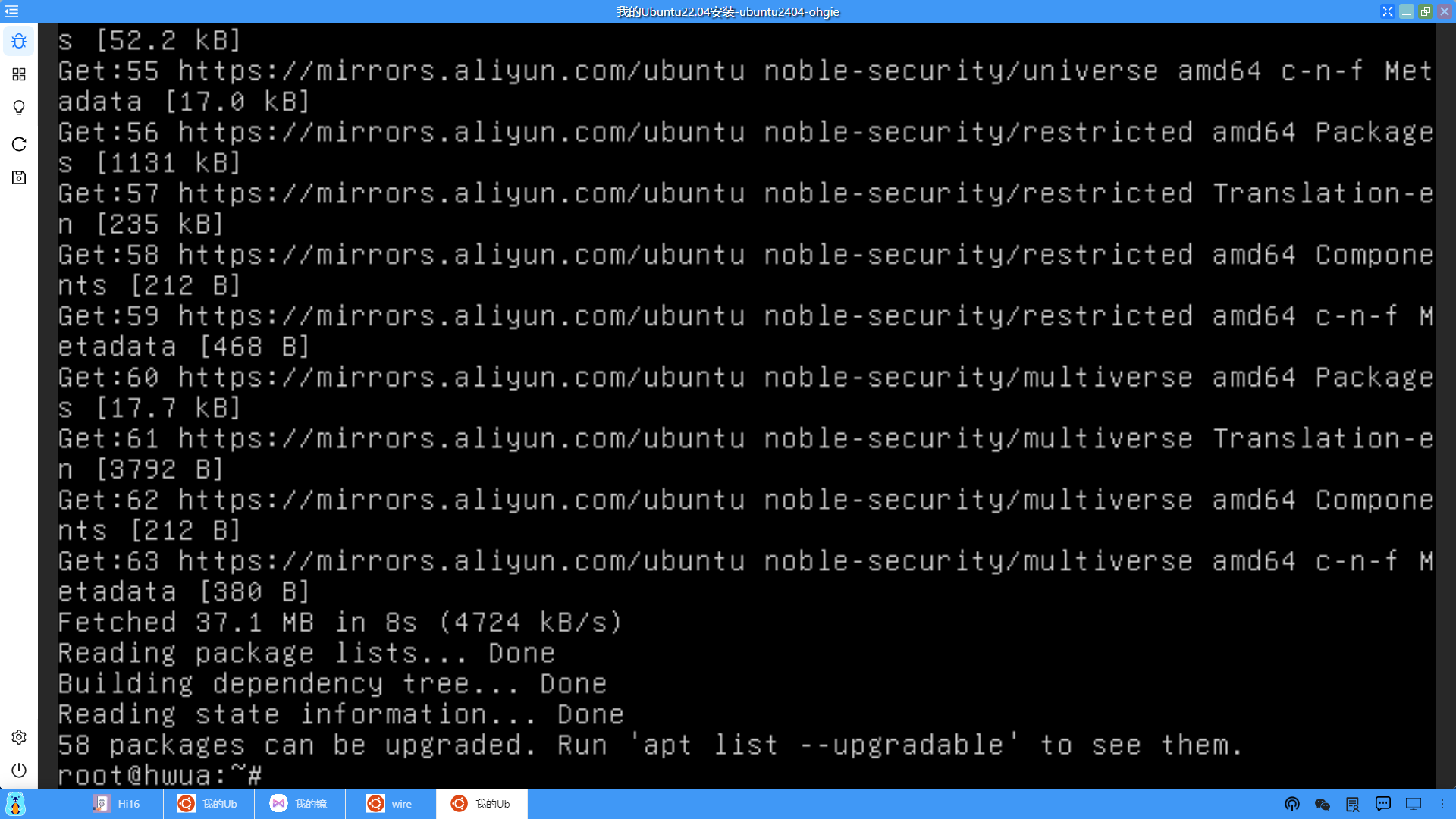Screen dimensions: 1456x819
Task: Collapse sidebar using top-left list icon
Action: click(x=11, y=11)
